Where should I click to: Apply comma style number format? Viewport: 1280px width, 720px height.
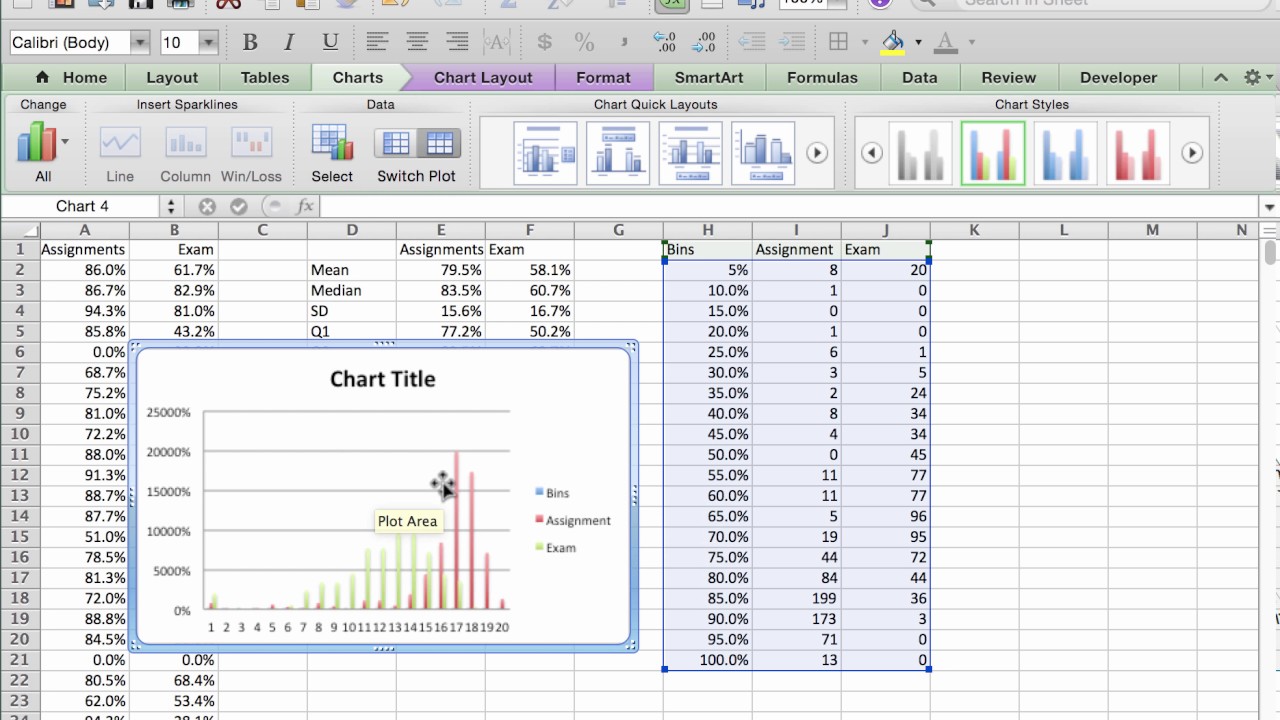tap(624, 42)
